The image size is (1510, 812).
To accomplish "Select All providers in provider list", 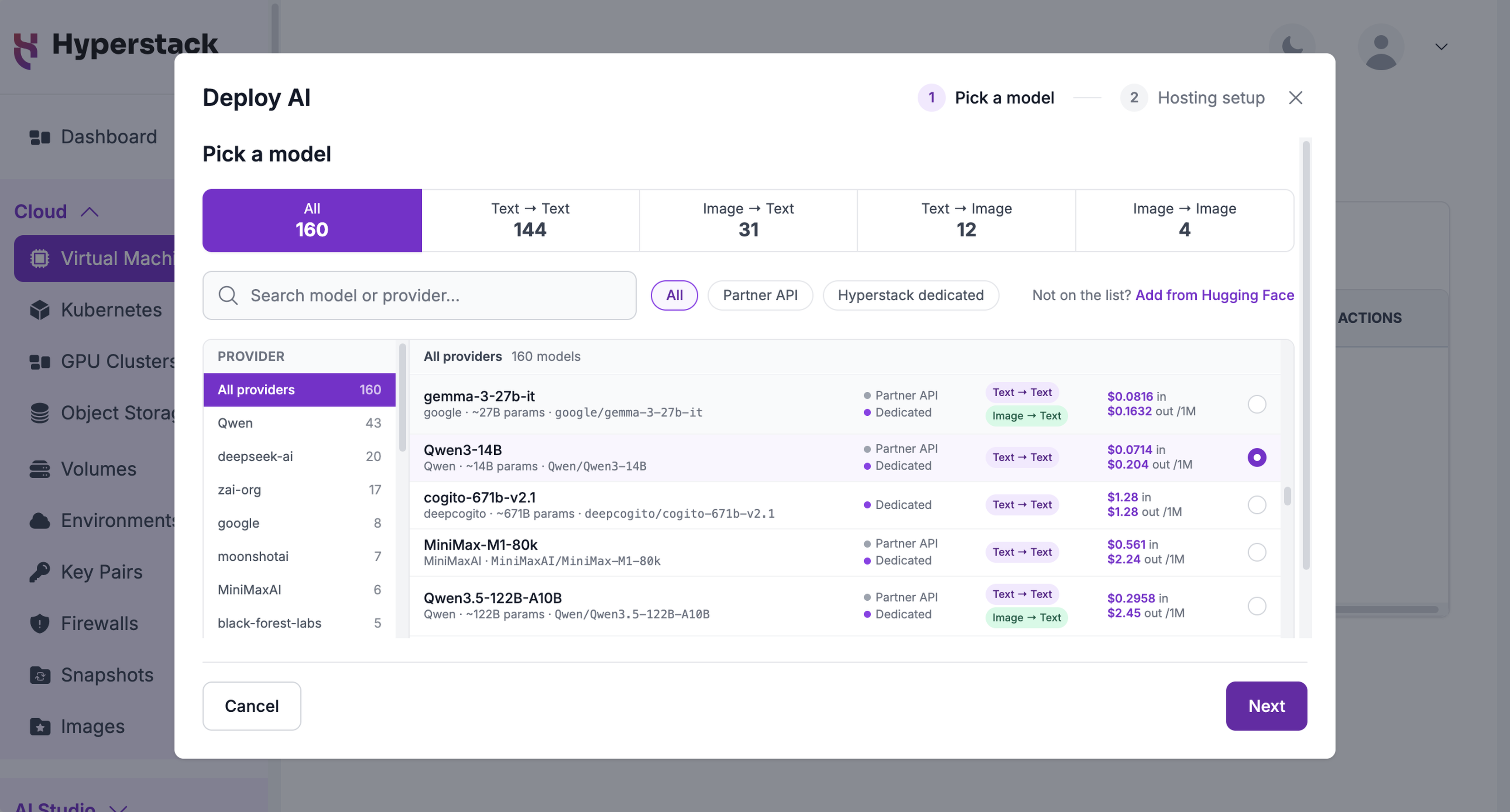I will pyautogui.click(x=300, y=390).
